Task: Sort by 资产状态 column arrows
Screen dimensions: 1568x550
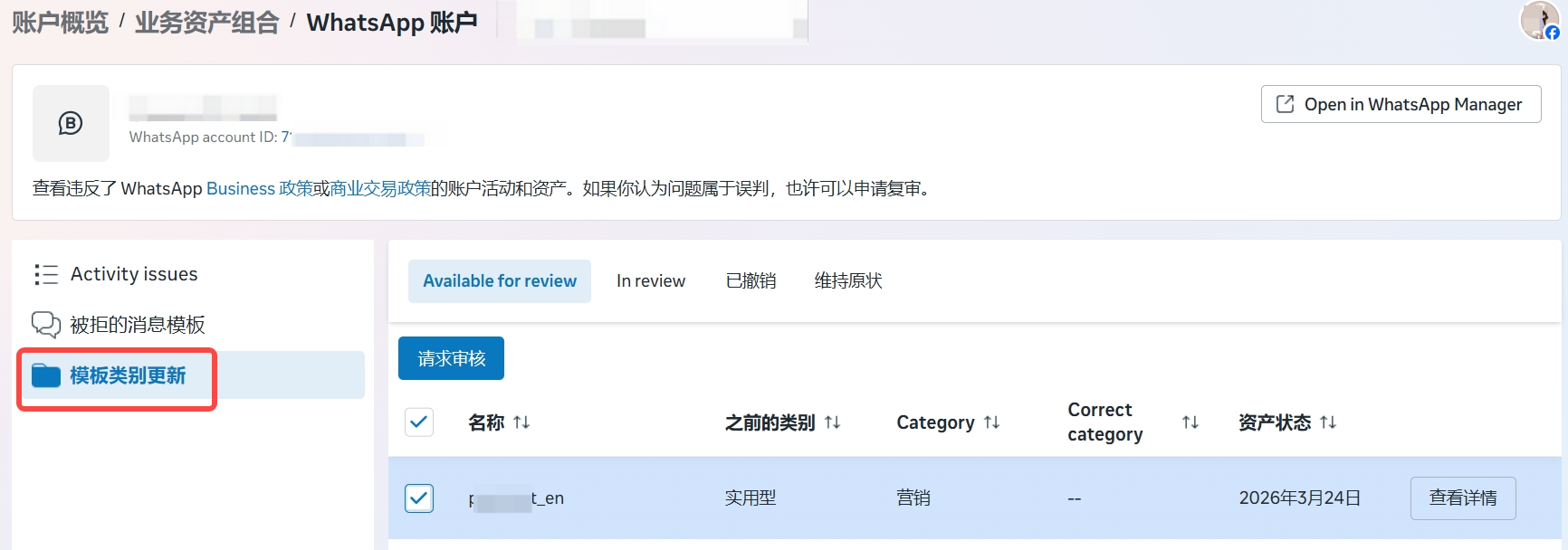Action: [1328, 422]
